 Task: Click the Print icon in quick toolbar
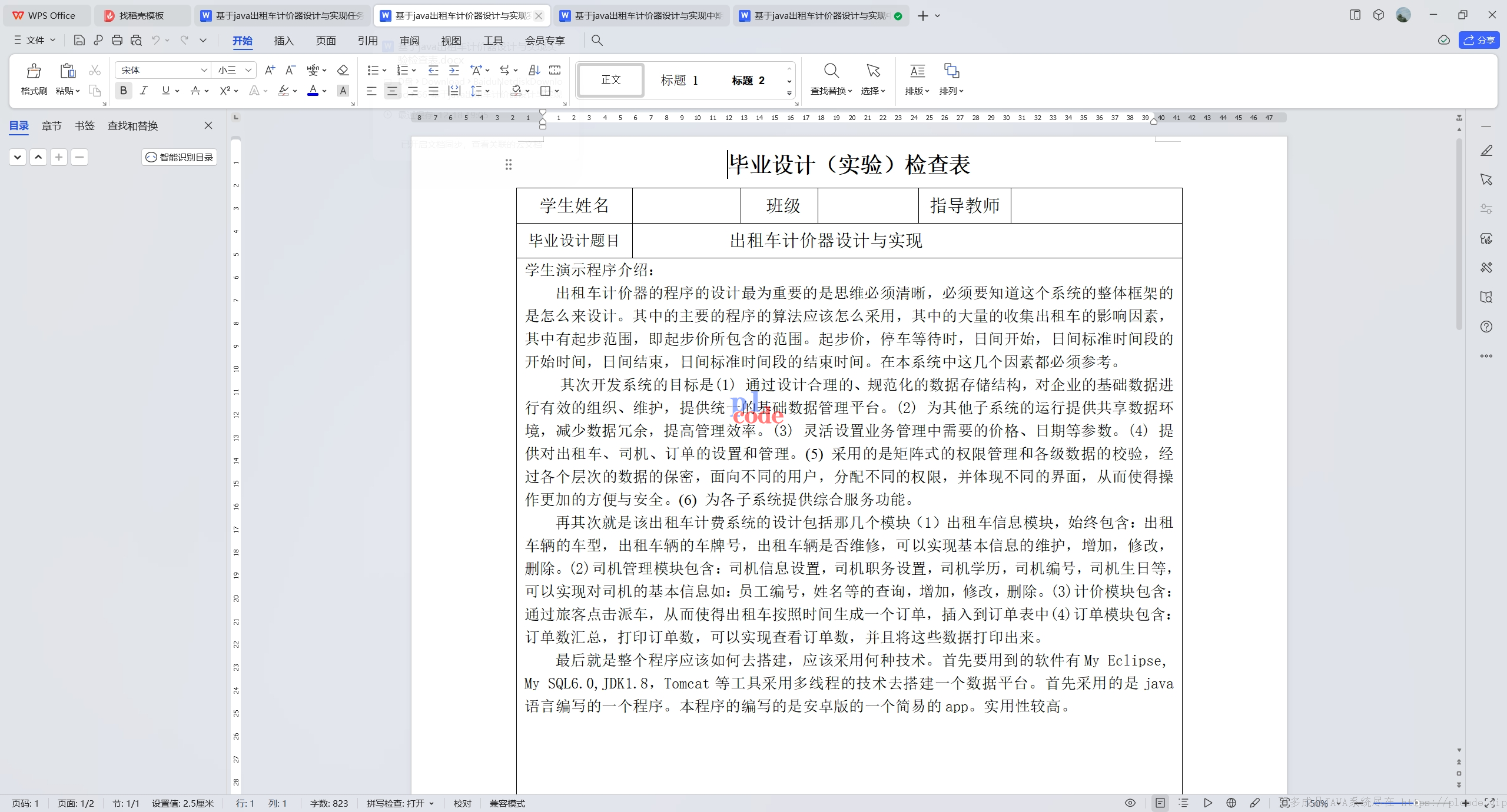pos(117,40)
